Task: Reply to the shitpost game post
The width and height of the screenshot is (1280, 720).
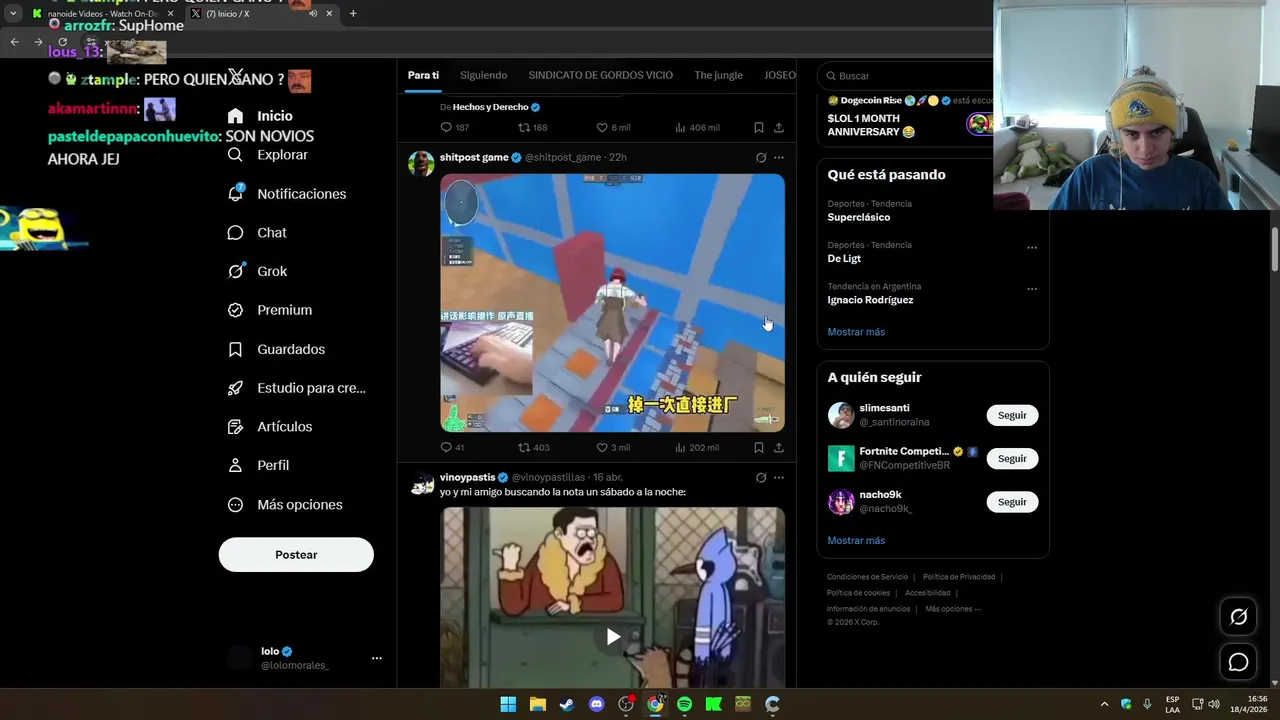Action: click(x=452, y=448)
